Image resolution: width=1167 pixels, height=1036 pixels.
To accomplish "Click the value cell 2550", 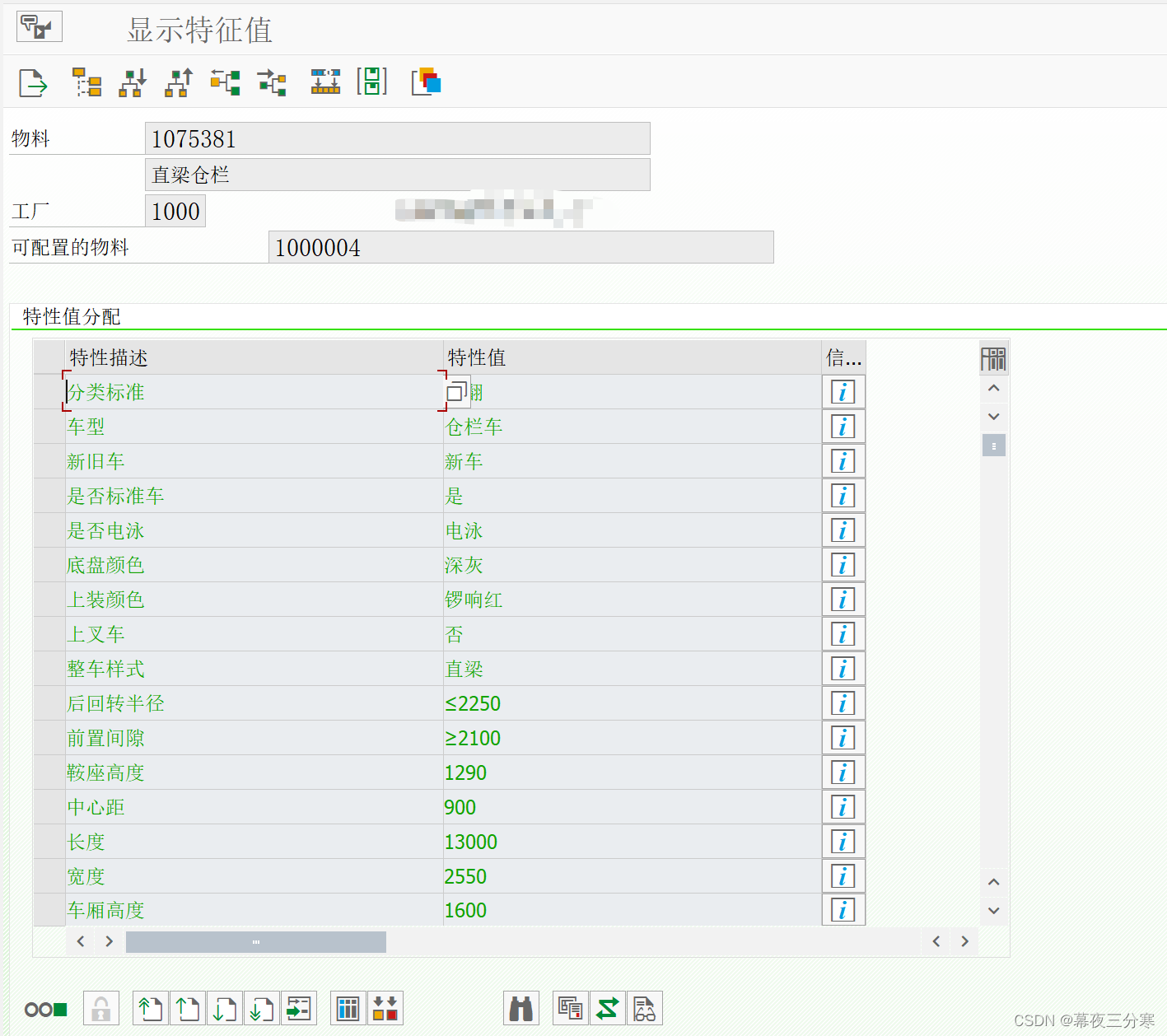I will coord(633,876).
